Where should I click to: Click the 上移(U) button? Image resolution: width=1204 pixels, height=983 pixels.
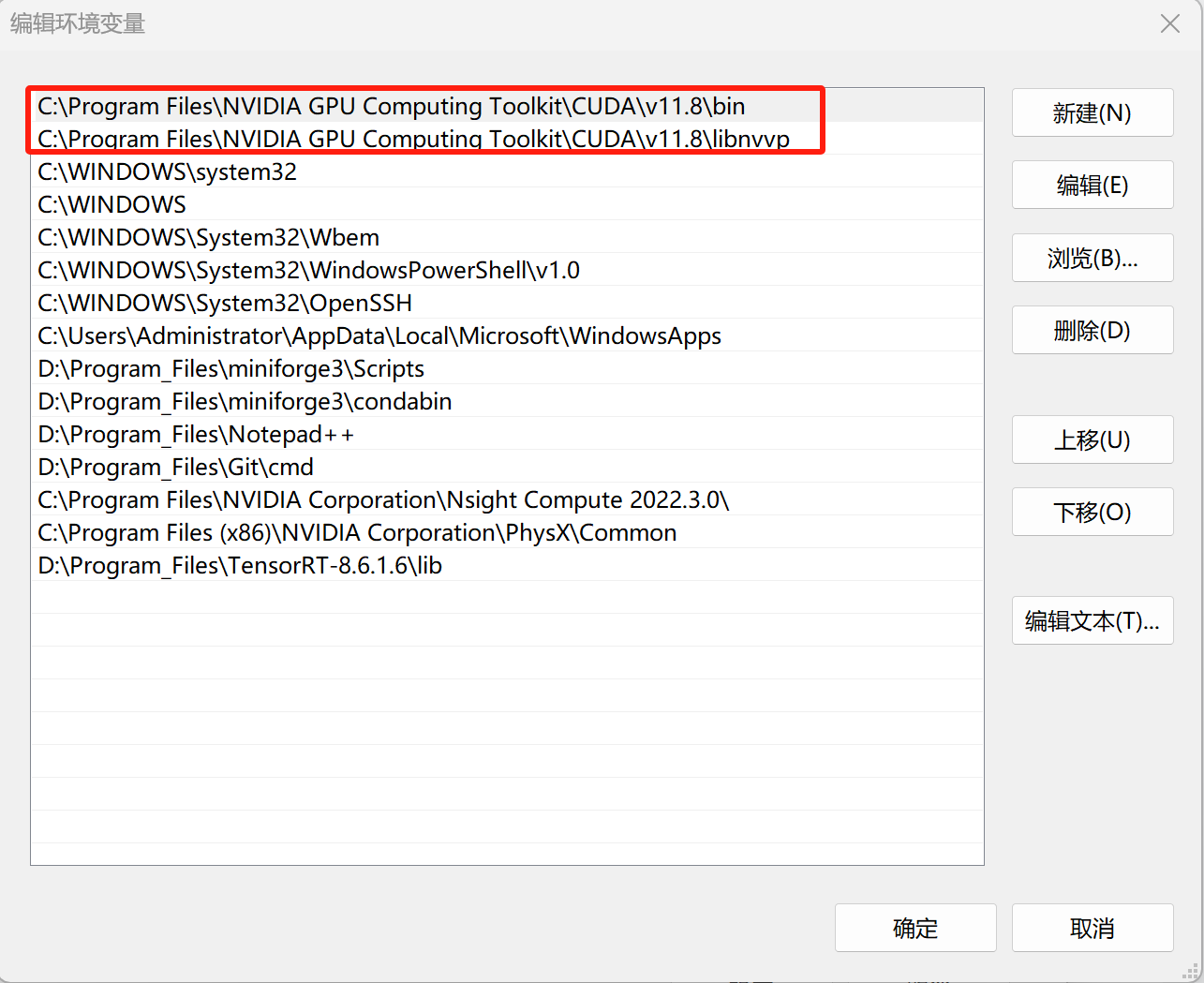point(1093,439)
